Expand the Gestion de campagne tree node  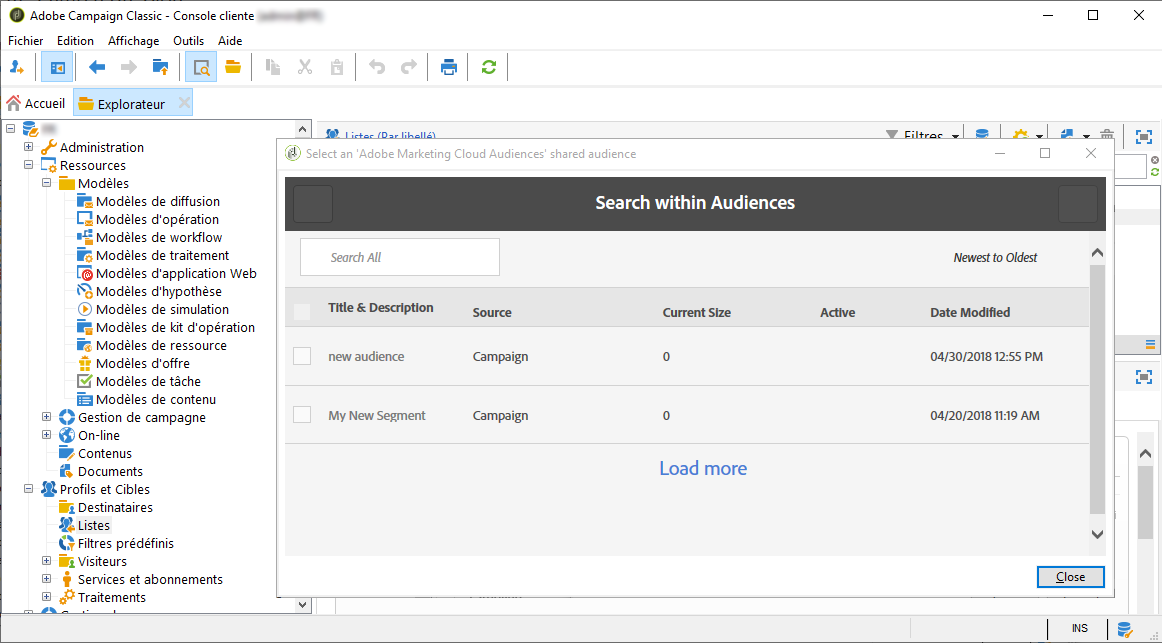[x=47, y=417]
